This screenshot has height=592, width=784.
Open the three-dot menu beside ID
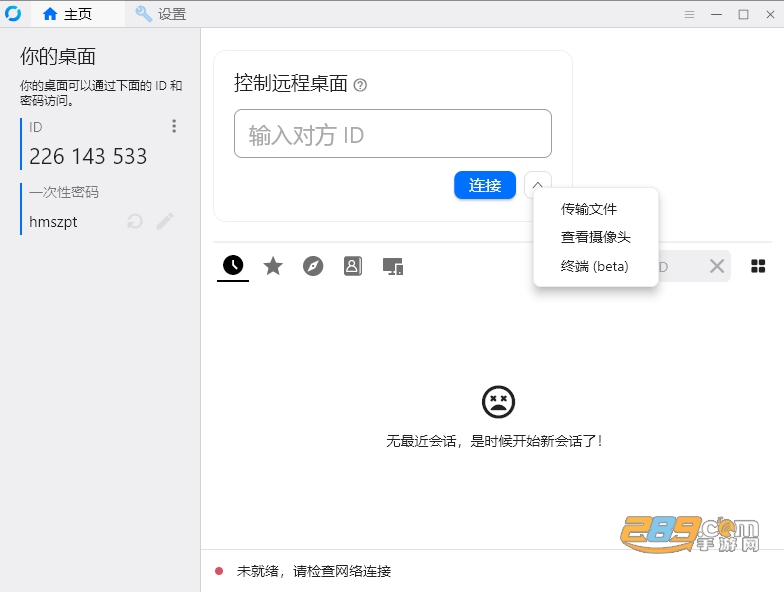pyautogui.click(x=174, y=126)
